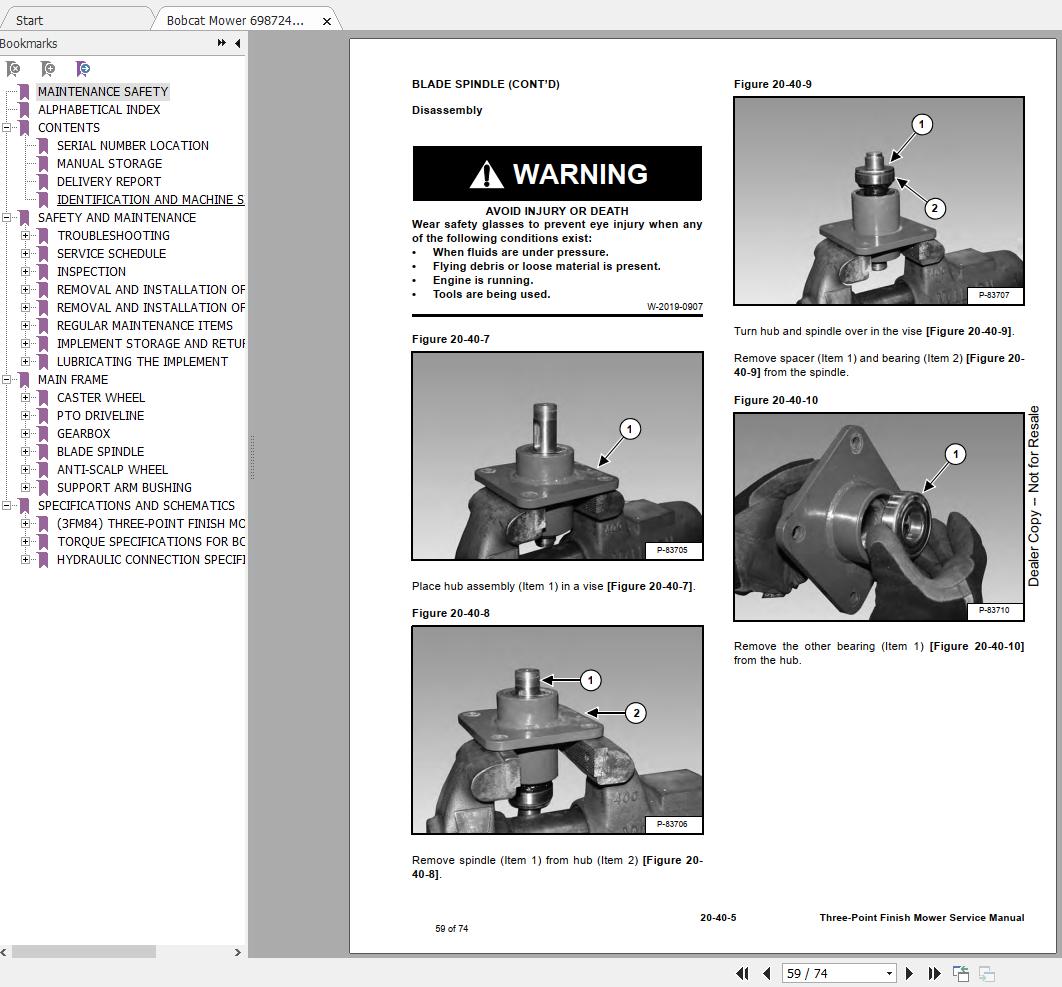
Task: Click the bookmarks horizontal scrollbar thumb
Action: click(84, 952)
